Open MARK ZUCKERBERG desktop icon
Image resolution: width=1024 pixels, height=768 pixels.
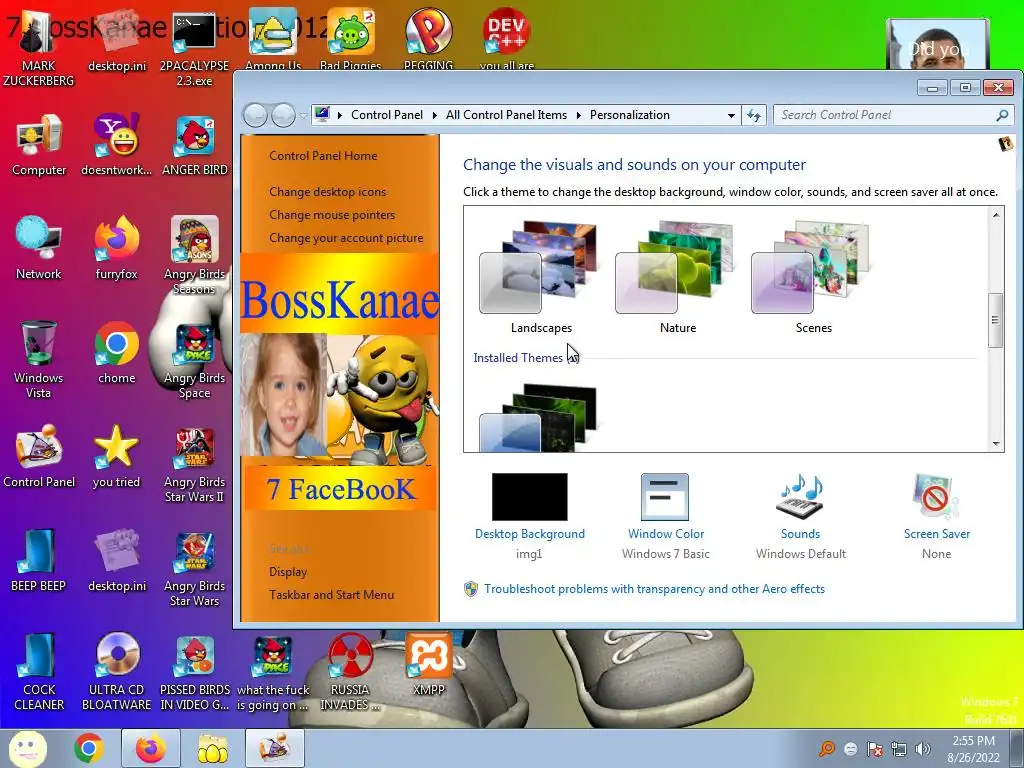(x=38, y=48)
